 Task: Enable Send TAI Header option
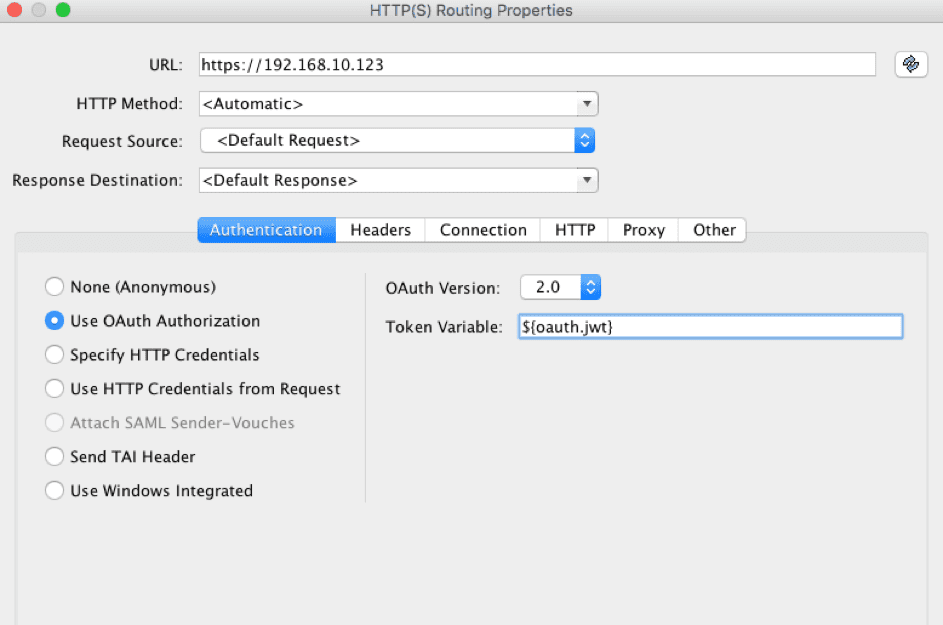(x=55, y=457)
